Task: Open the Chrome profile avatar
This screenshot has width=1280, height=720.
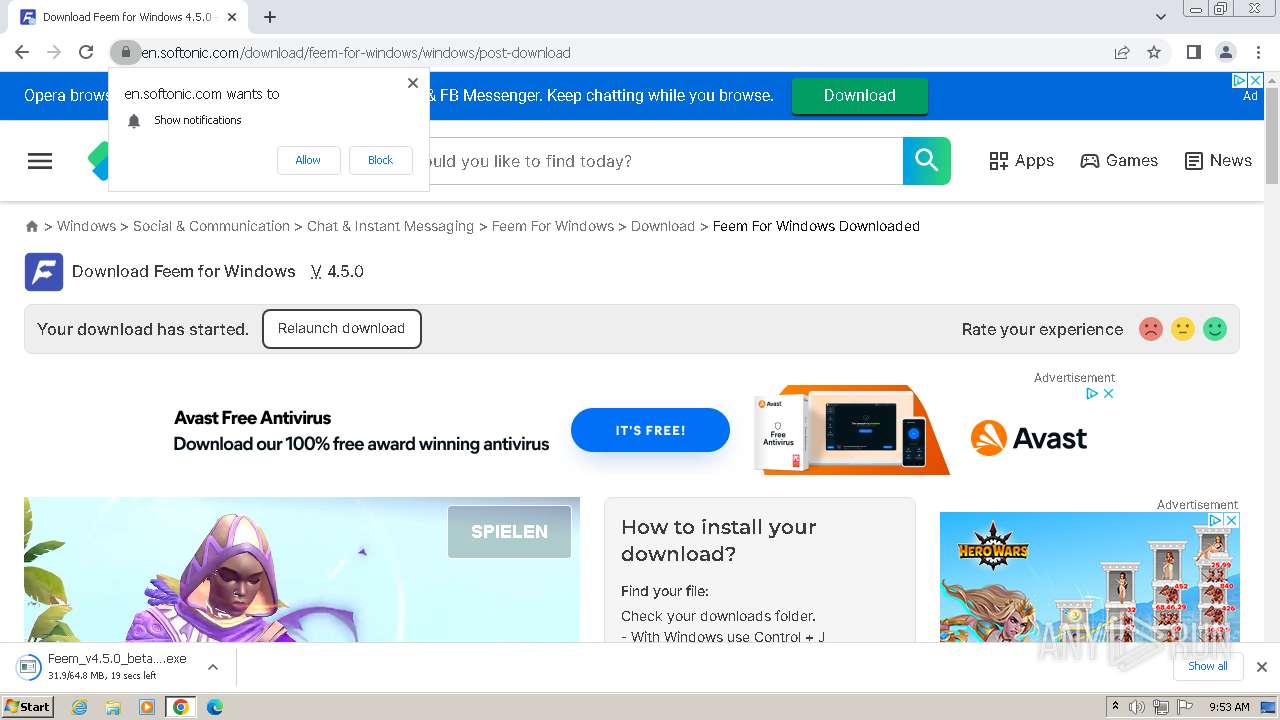Action: point(1225,52)
